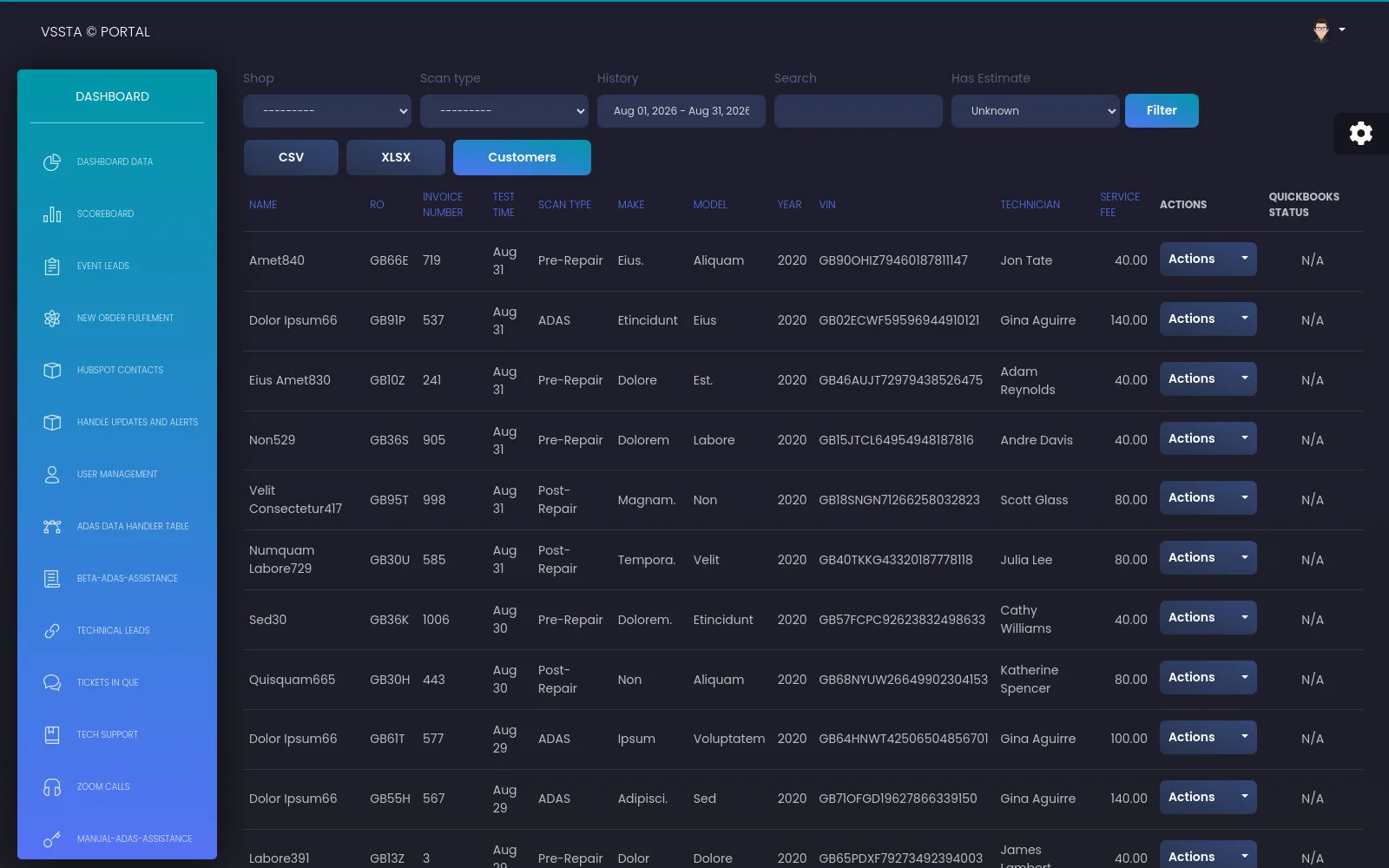Expand the Scan type dropdown

tap(504, 111)
